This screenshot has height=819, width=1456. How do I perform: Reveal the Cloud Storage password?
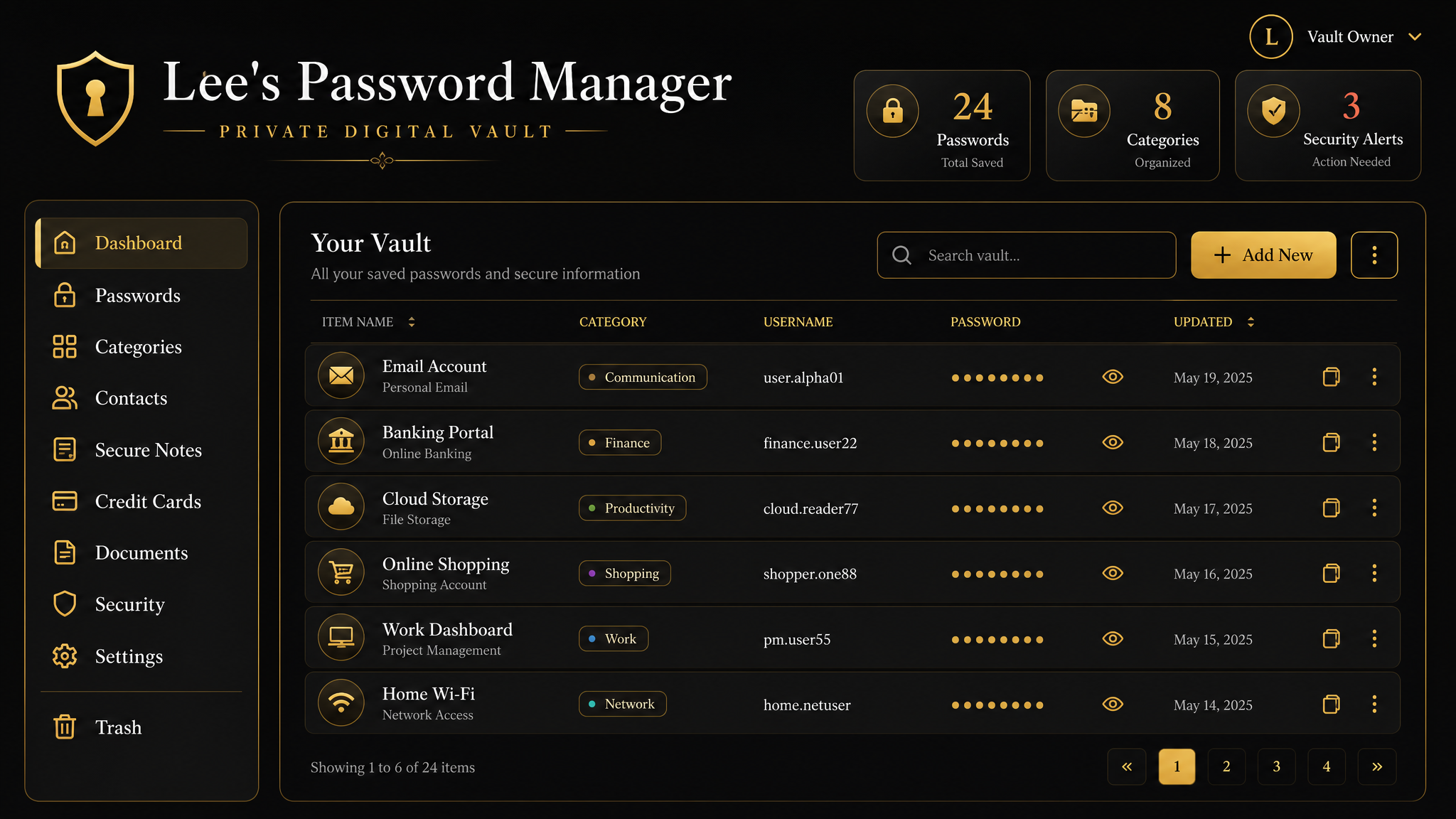(x=1113, y=508)
